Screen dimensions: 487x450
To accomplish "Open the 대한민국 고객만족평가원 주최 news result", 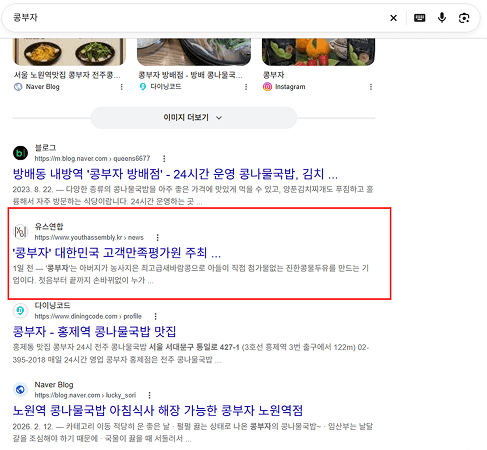I will (117, 253).
